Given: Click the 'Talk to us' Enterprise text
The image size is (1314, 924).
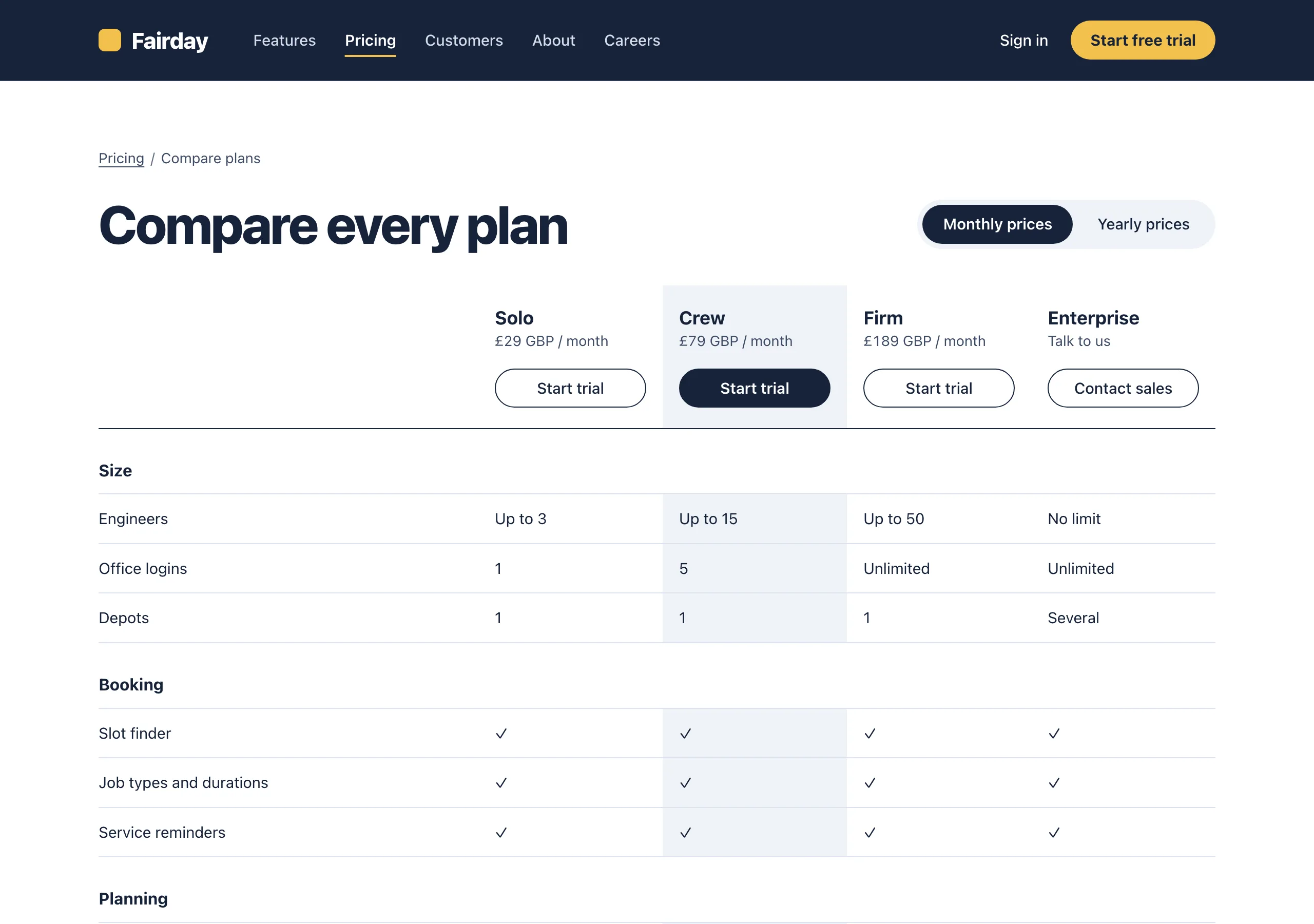Looking at the screenshot, I should pos(1079,341).
